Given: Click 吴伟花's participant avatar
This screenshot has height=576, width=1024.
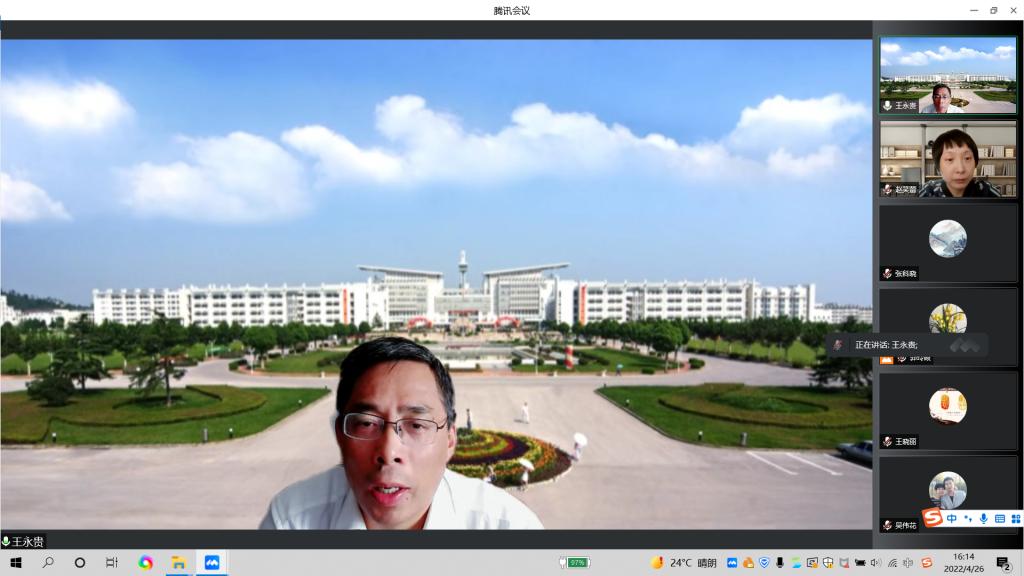Looking at the screenshot, I should (x=947, y=489).
